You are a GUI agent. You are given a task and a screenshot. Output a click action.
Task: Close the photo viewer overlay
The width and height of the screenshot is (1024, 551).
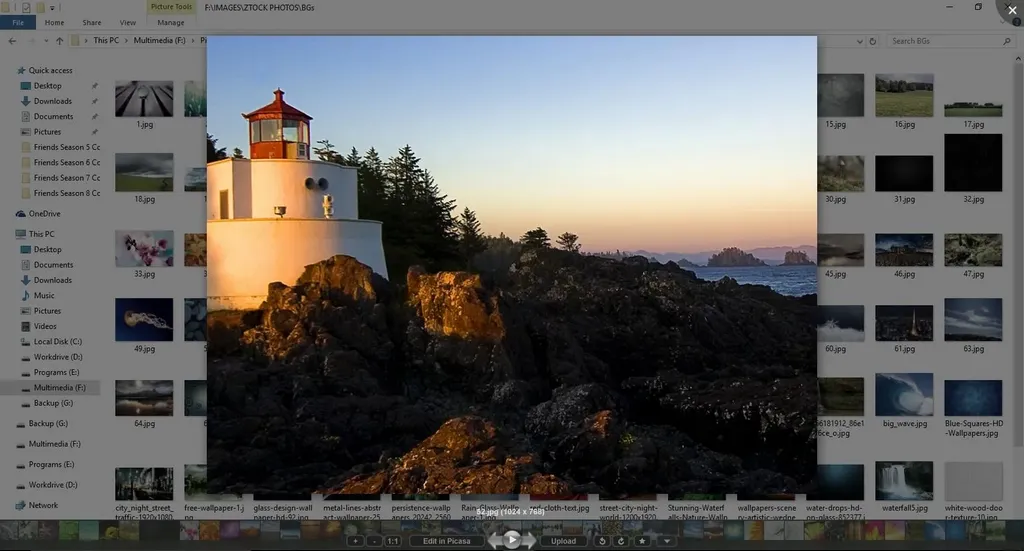coord(1012,10)
